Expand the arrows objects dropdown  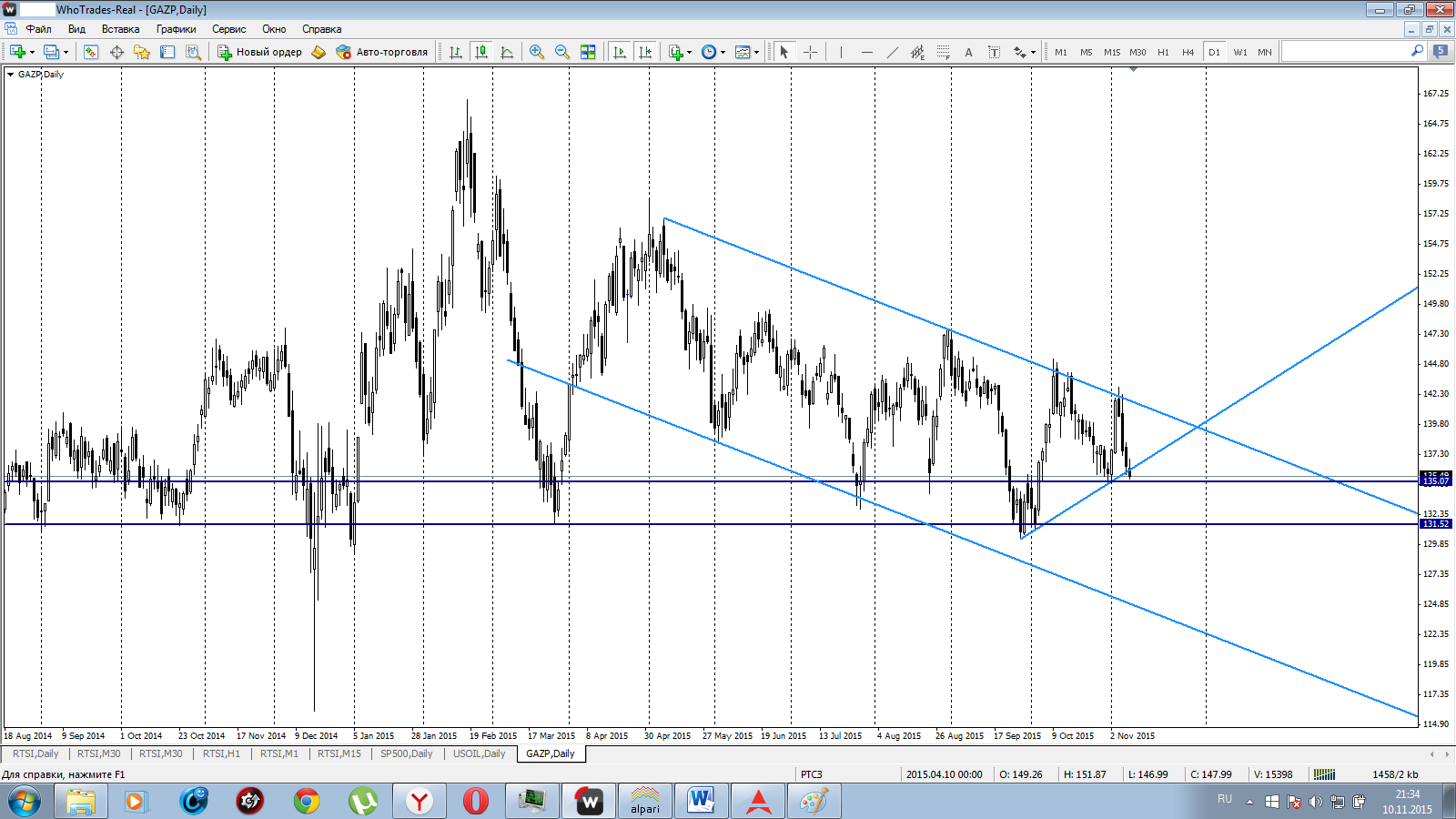tap(1033, 52)
